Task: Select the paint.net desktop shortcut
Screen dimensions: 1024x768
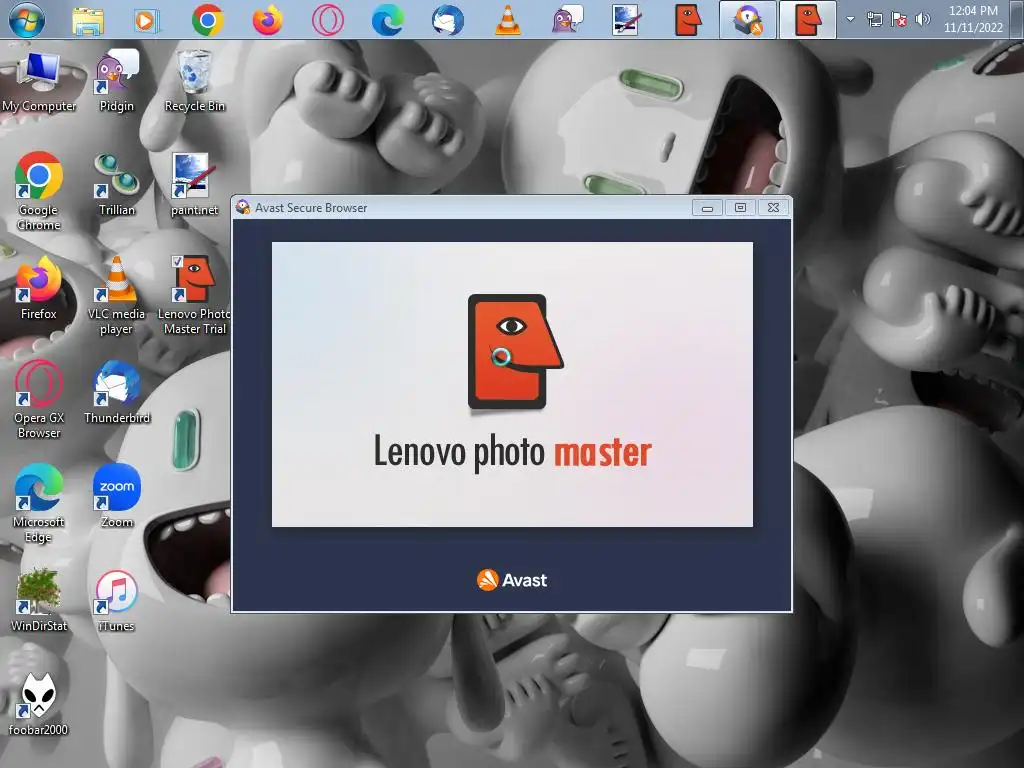Action: click(194, 184)
